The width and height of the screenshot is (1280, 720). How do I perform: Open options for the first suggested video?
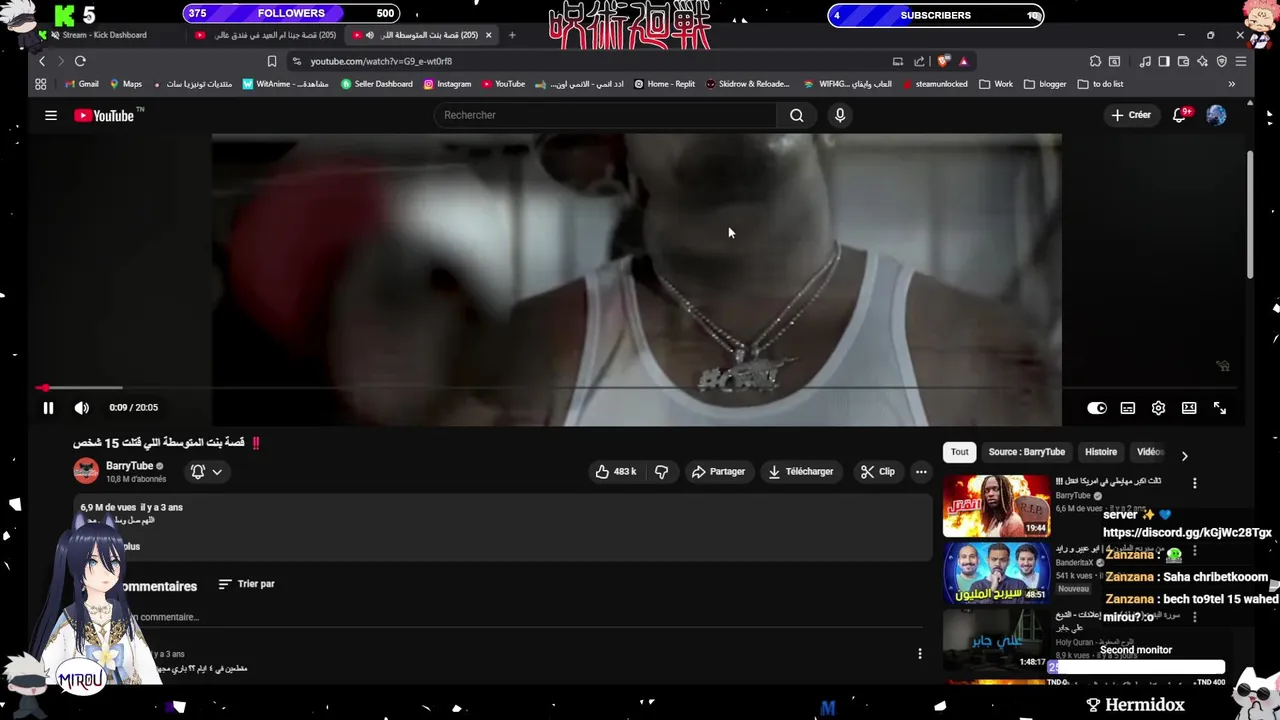pyautogui.click(x=1194, y=483)
